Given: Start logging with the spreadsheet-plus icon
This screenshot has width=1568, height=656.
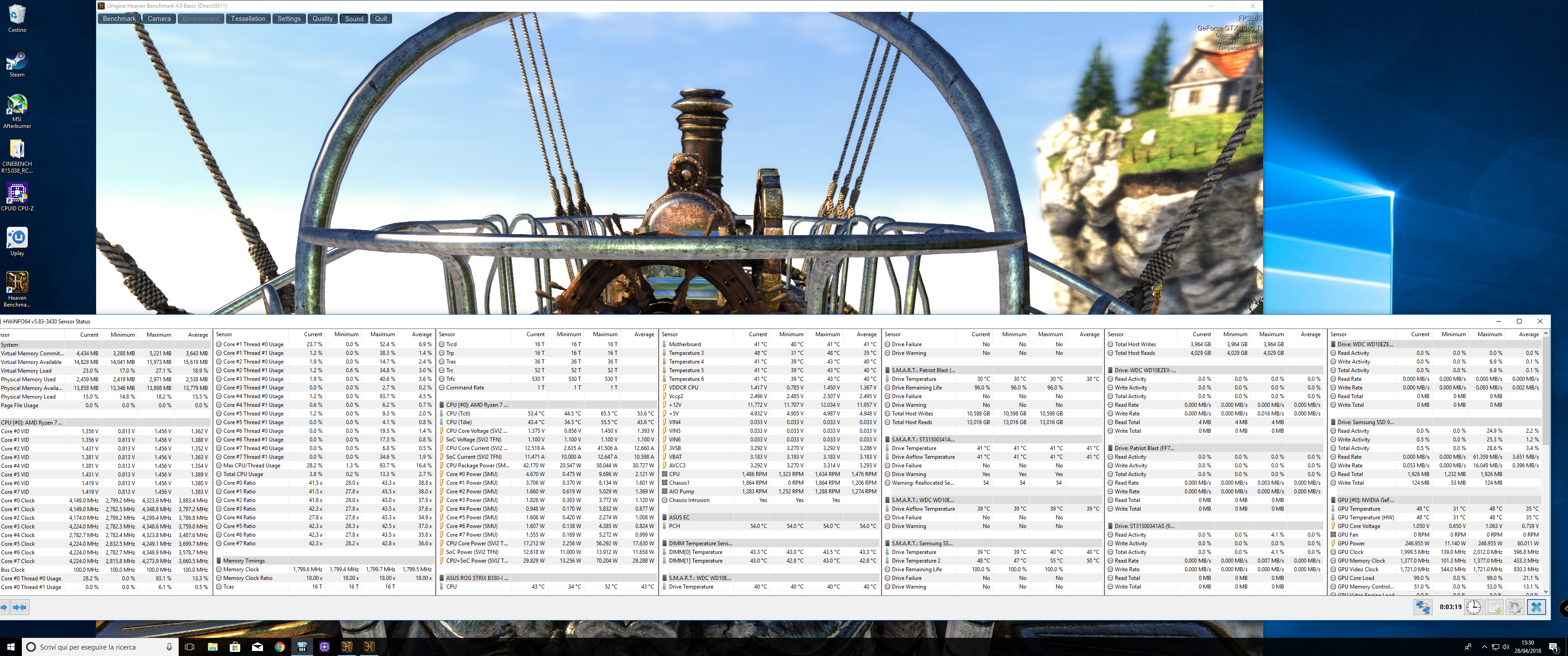Looking at the screenshot, I should click(1494, 607).
